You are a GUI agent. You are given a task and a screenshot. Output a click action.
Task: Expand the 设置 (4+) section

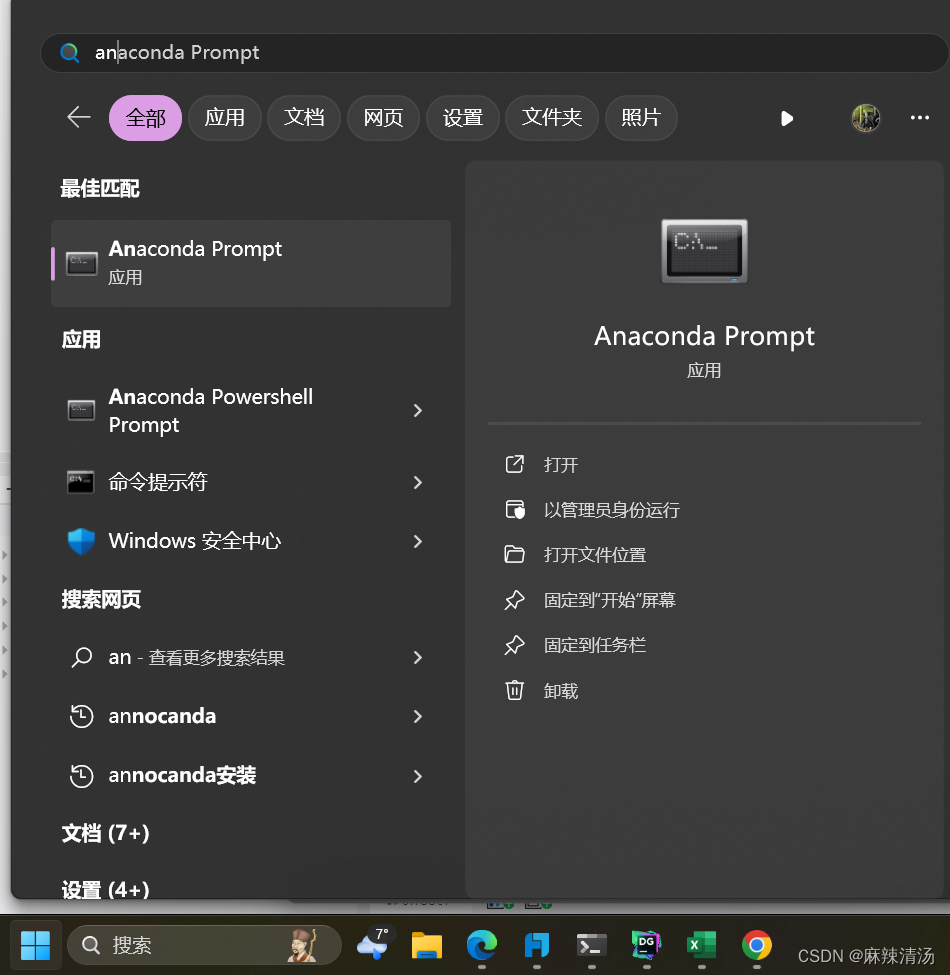(x=106, y=889)
